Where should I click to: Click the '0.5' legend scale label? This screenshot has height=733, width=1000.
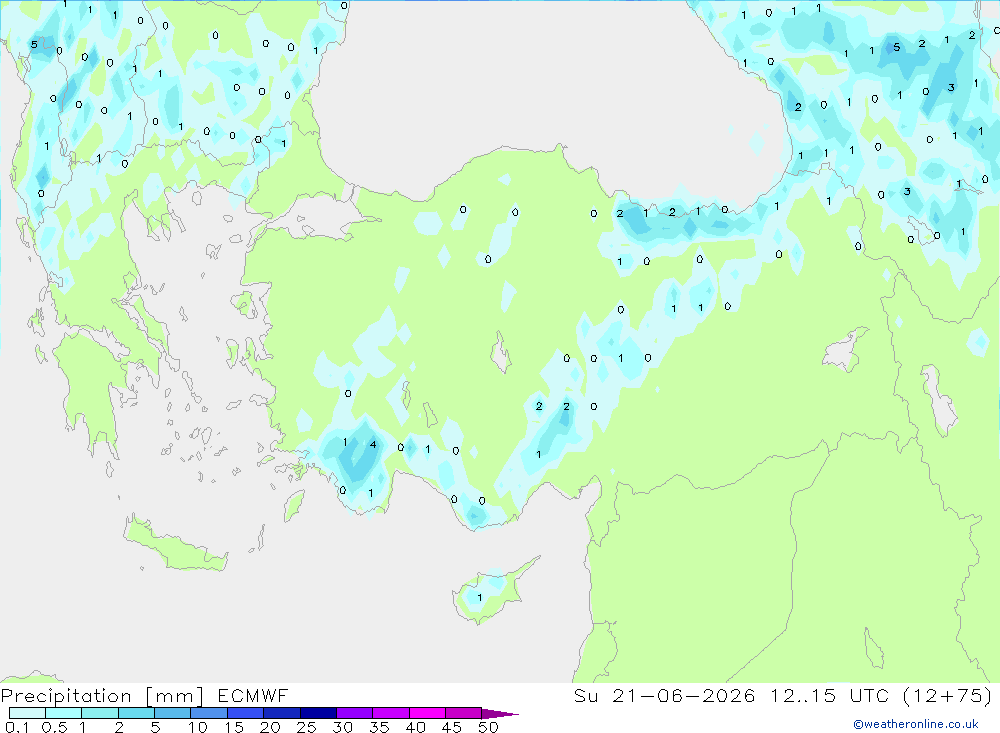(54, 727)
